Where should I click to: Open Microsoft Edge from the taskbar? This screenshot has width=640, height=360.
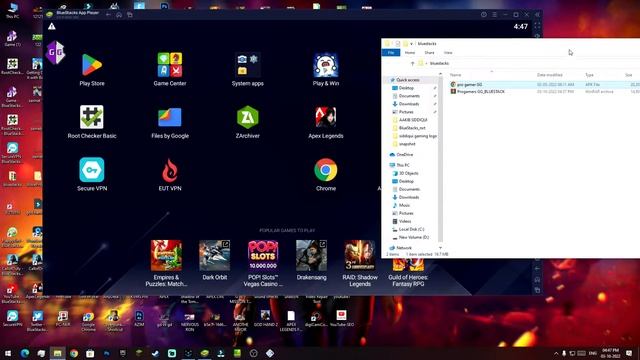(25, 353)
